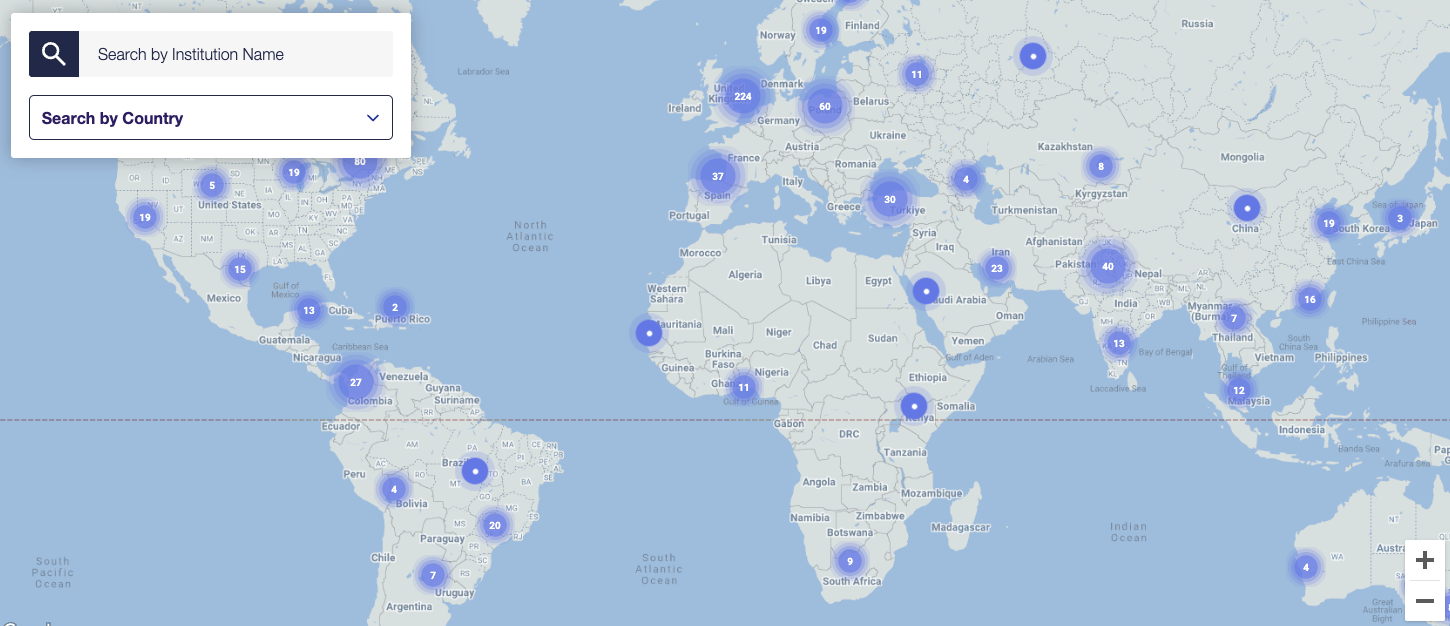1450x626 pixels.
Task: Select the 40 cluster near Pakistan
Action: [x=1107, y=266]
